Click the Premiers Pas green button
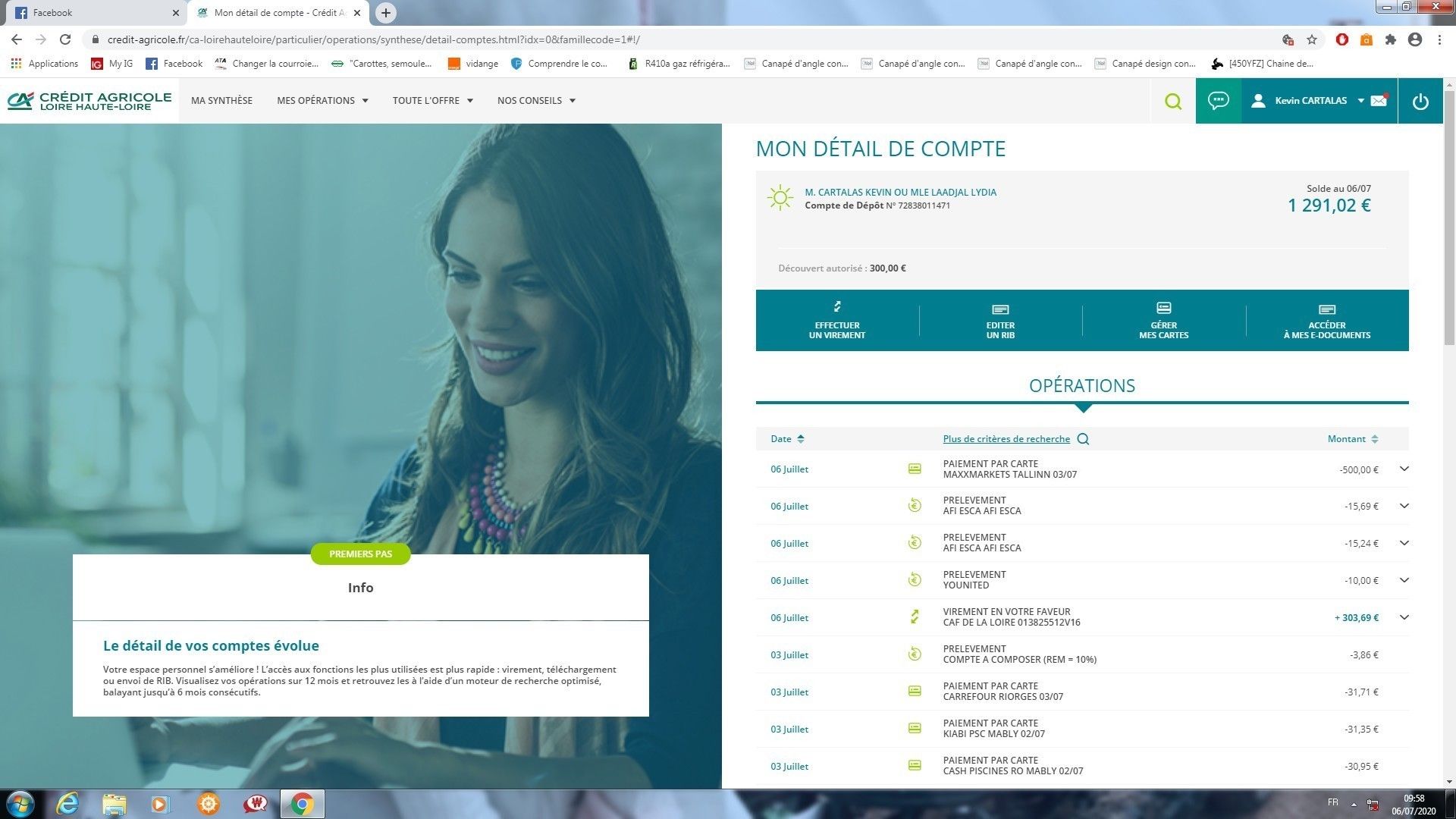The width and height of the screenshot is (1456, 819). [361, 554]
